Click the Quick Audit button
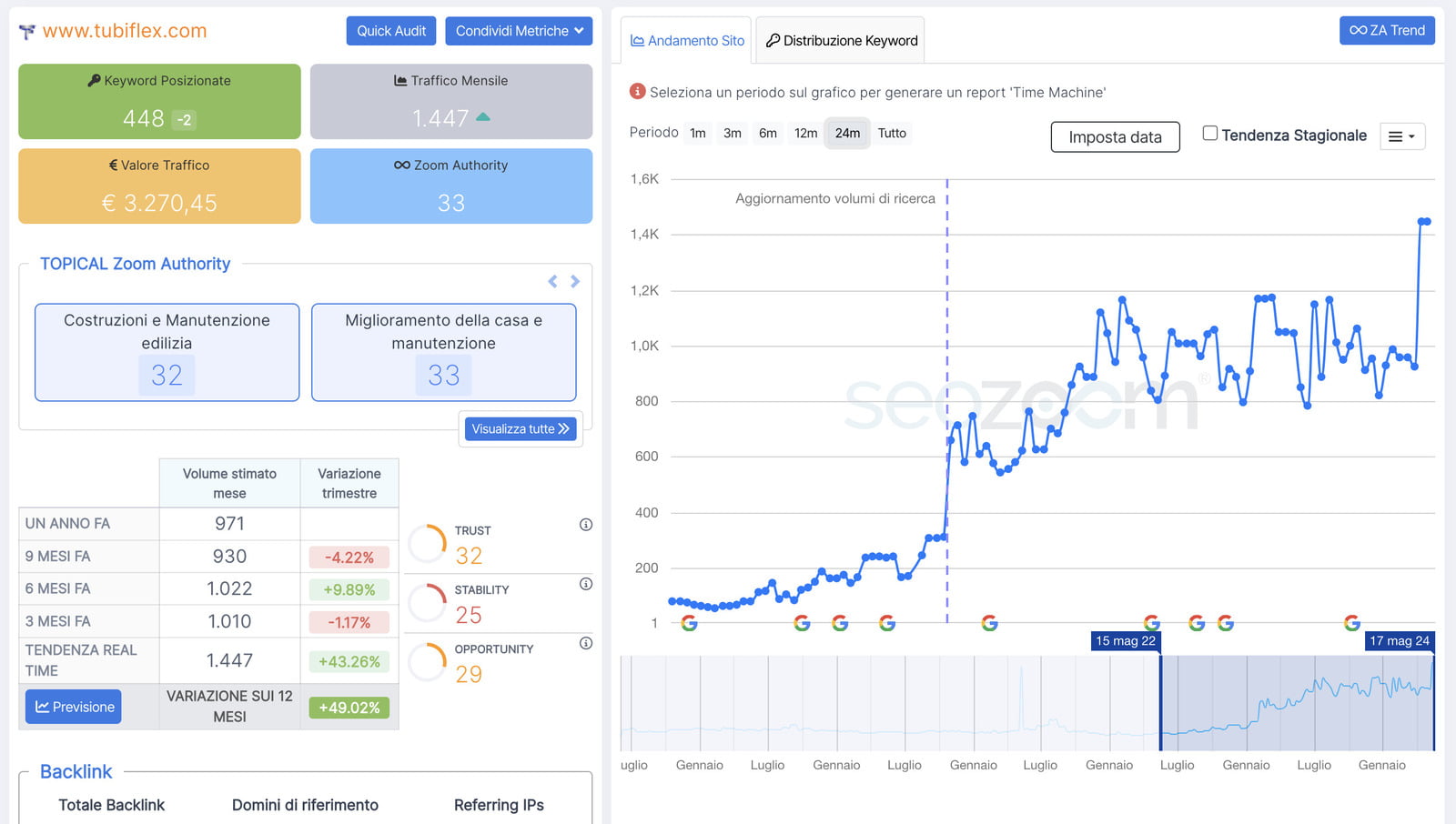 (391, 31)
